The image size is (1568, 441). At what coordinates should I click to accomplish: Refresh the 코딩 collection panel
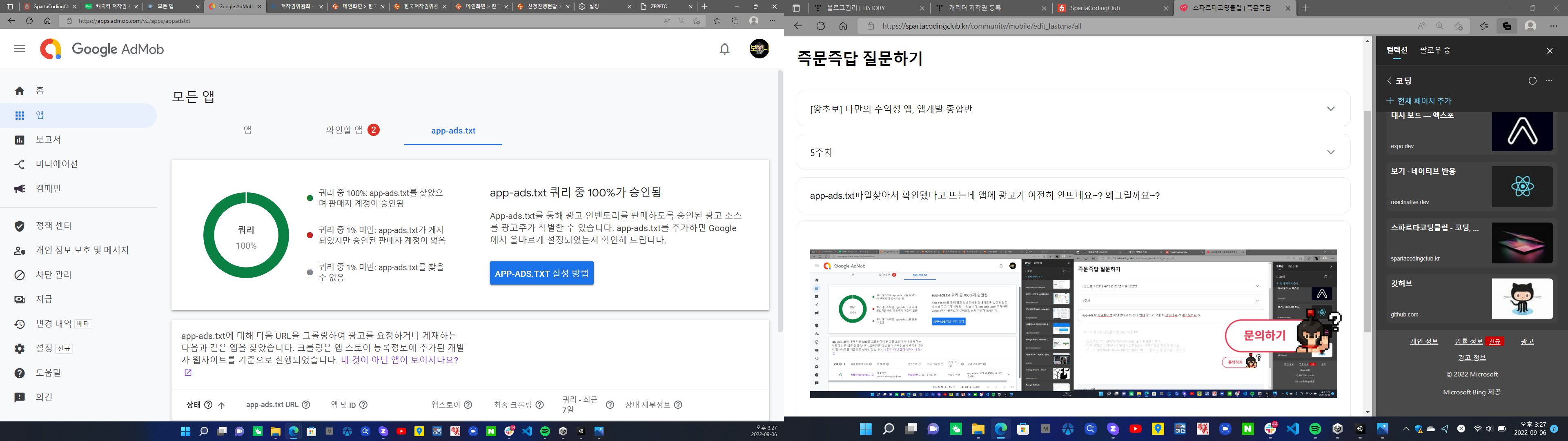click(x=1533, y=80)
